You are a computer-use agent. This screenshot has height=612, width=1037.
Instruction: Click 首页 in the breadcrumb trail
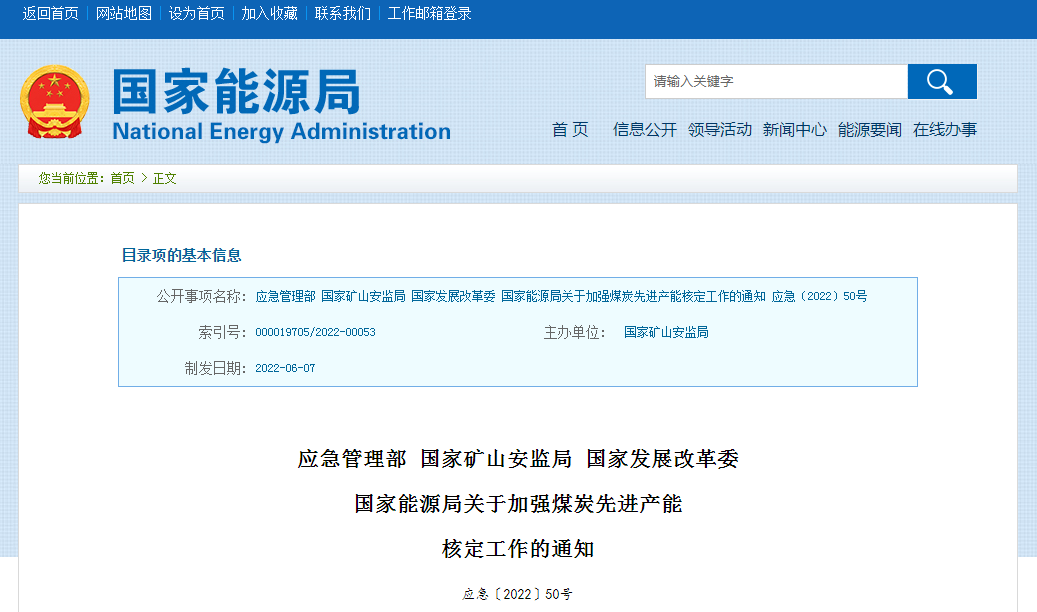coord(122,178)
